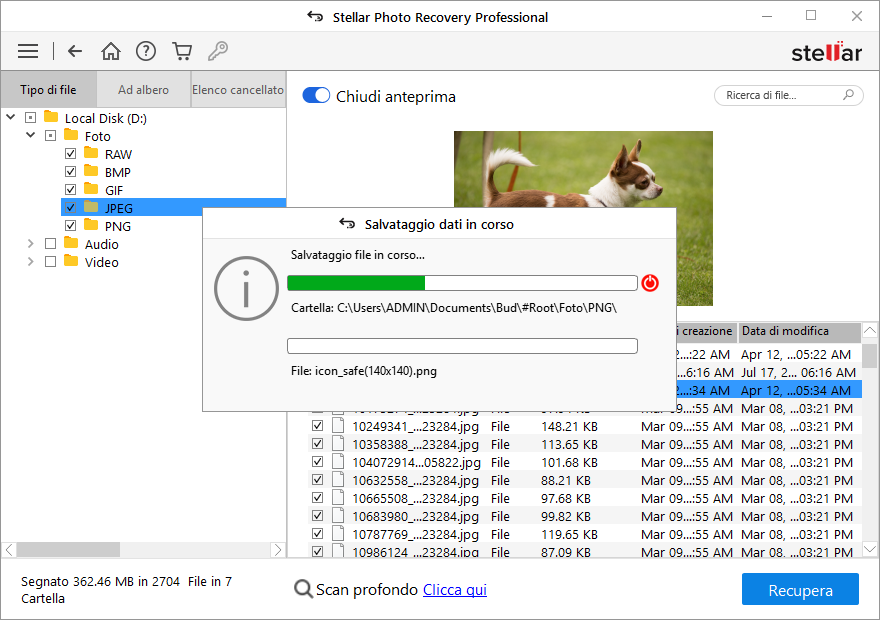This screenshot has width=880, height=620.
Task: Uncheck the PNG folder checkbox
Action: tap(70, 226)
